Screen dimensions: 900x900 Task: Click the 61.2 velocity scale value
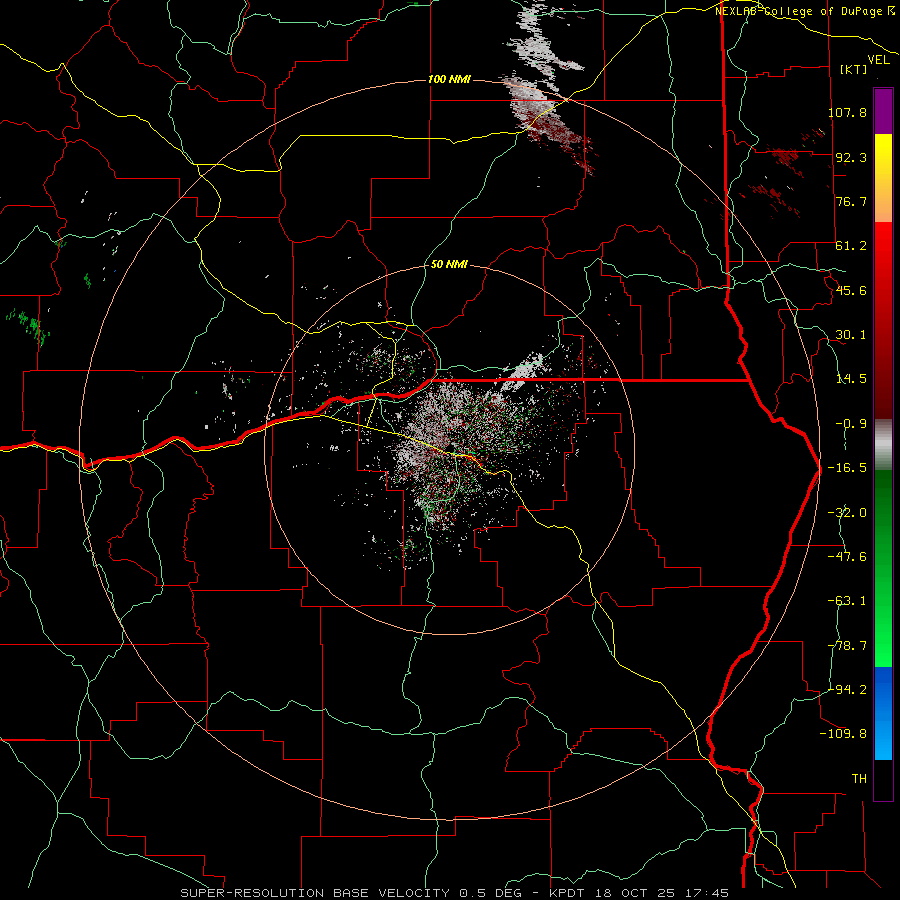tap(851, 246)
